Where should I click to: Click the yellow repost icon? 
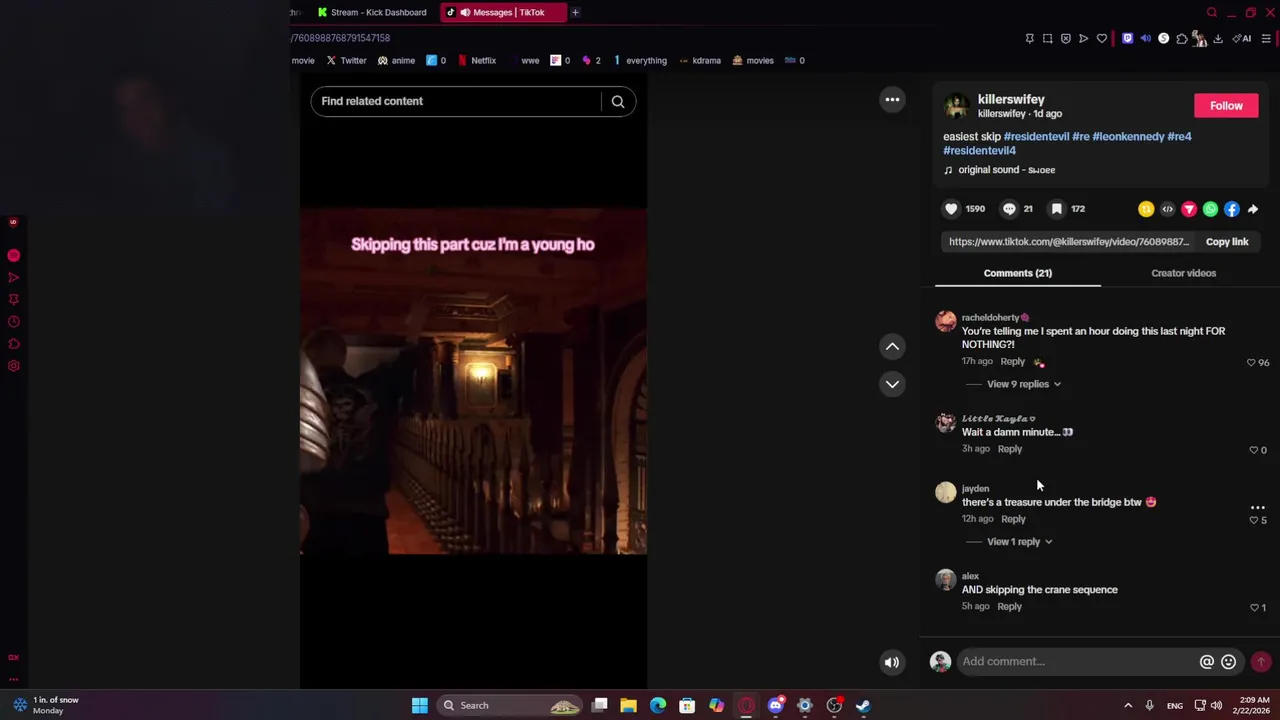point(1146,209)
